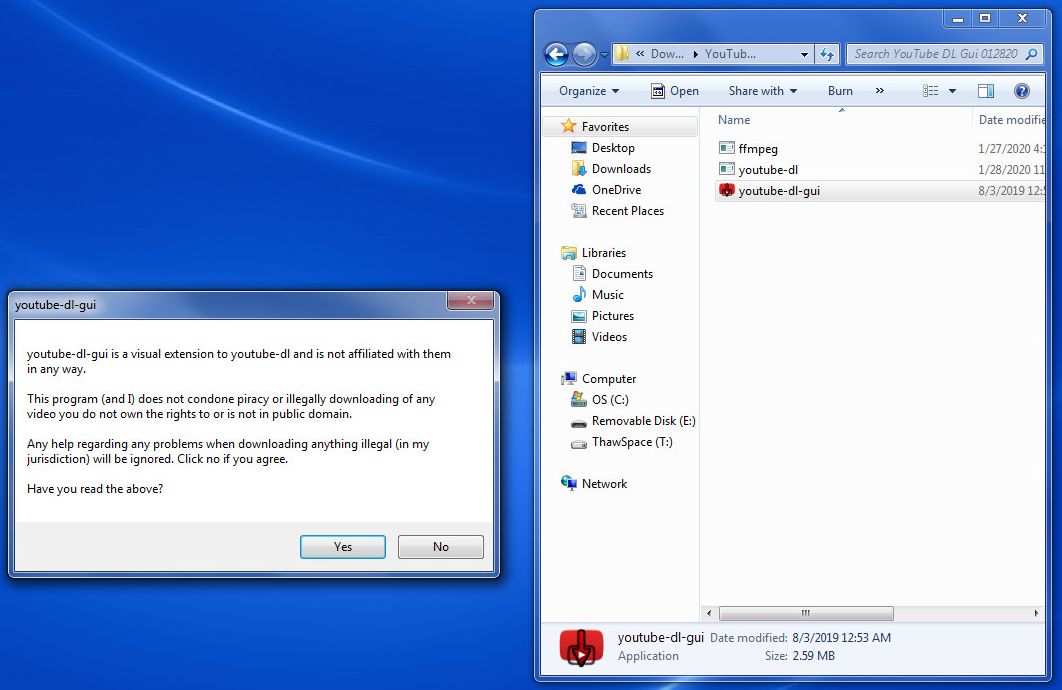Click the Dow... address breadcrumb segment
The width and height of the screenshot is (1062, 690).
click(x=667, y=54)
